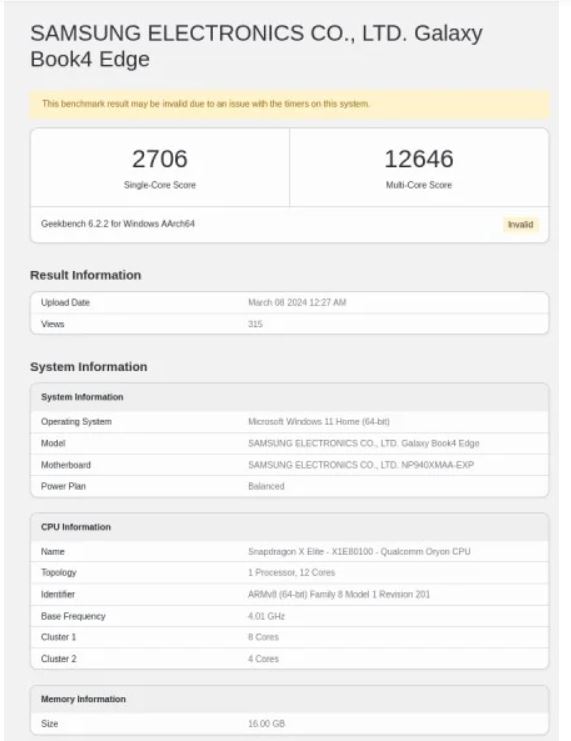The width and height of the screenshot is (571, 741).
Task: Select the Model value ending in 'Galaxy Book4 Edge'
Action: 363,443
